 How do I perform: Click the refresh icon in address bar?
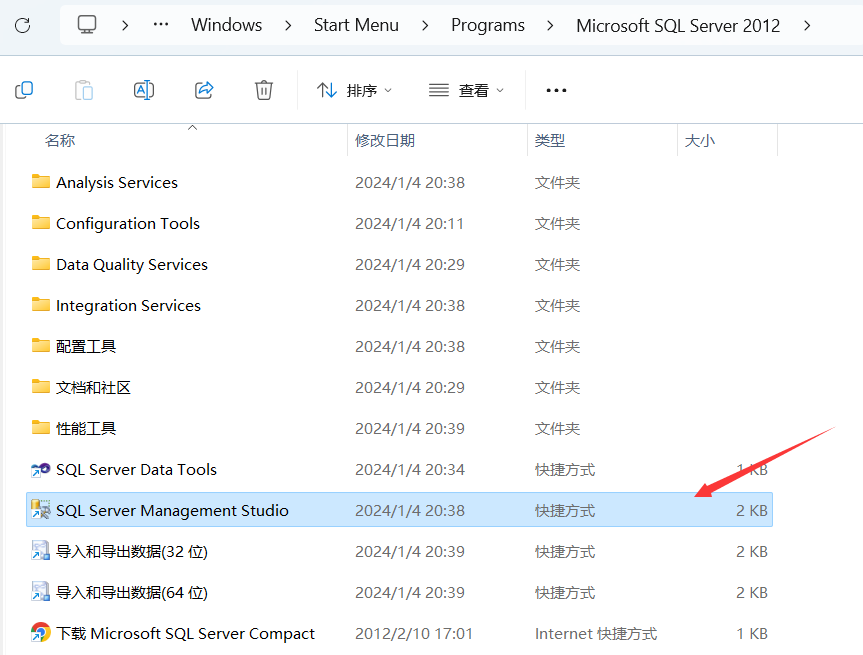coord(23,25)
